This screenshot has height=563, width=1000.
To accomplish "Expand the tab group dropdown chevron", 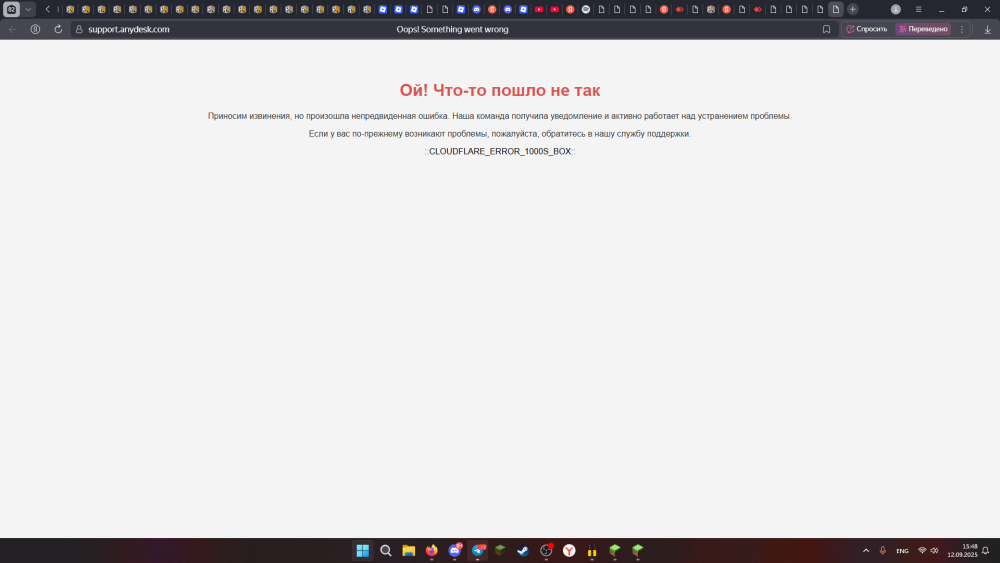I will tap(28, 10).
